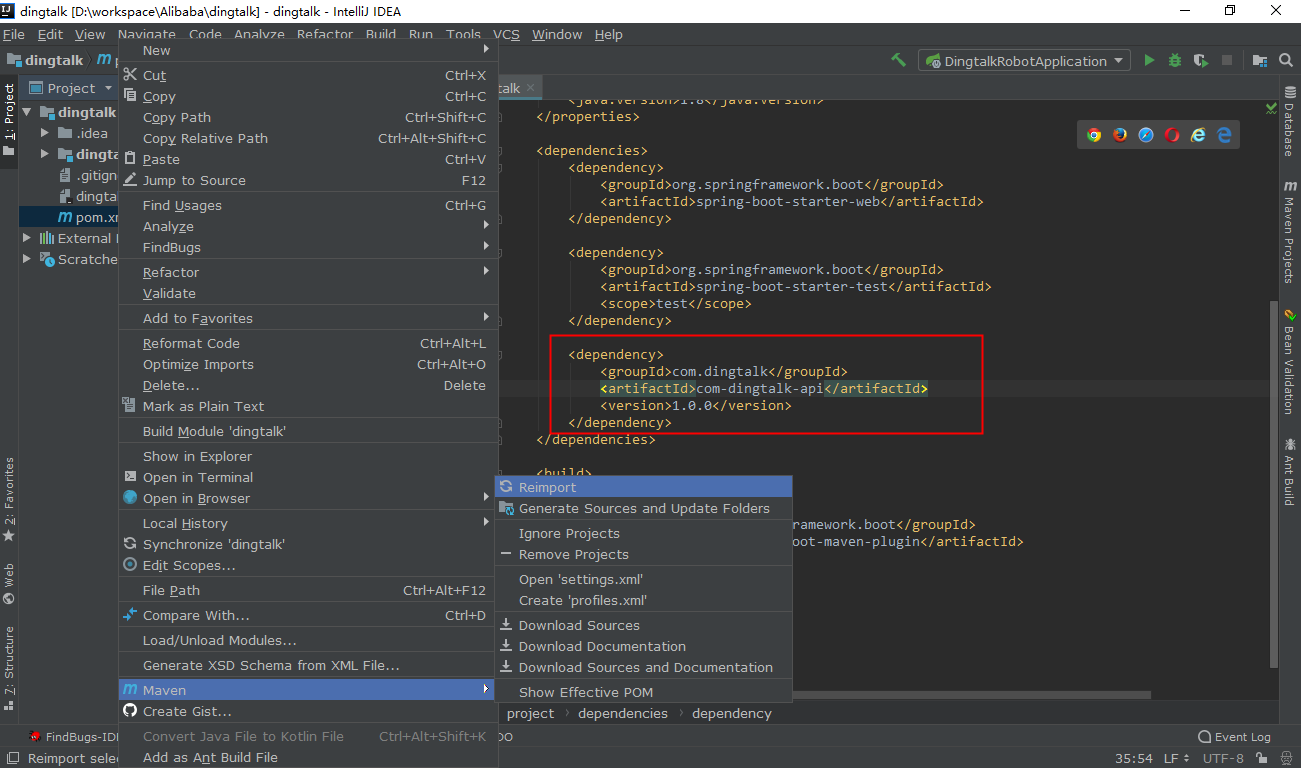Image resolution: width=1301 pixels, height=768 pixels.
Task: Click the Event Log button
Action: pyautogui.click(x=1235, y=737)
